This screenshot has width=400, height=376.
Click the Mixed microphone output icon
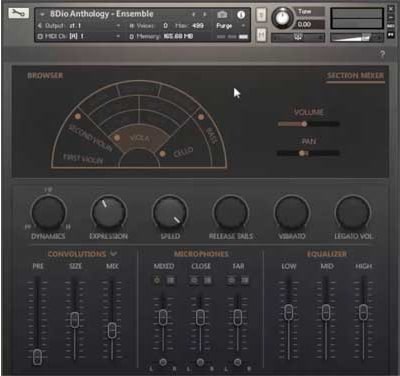[x=171, y=281]
